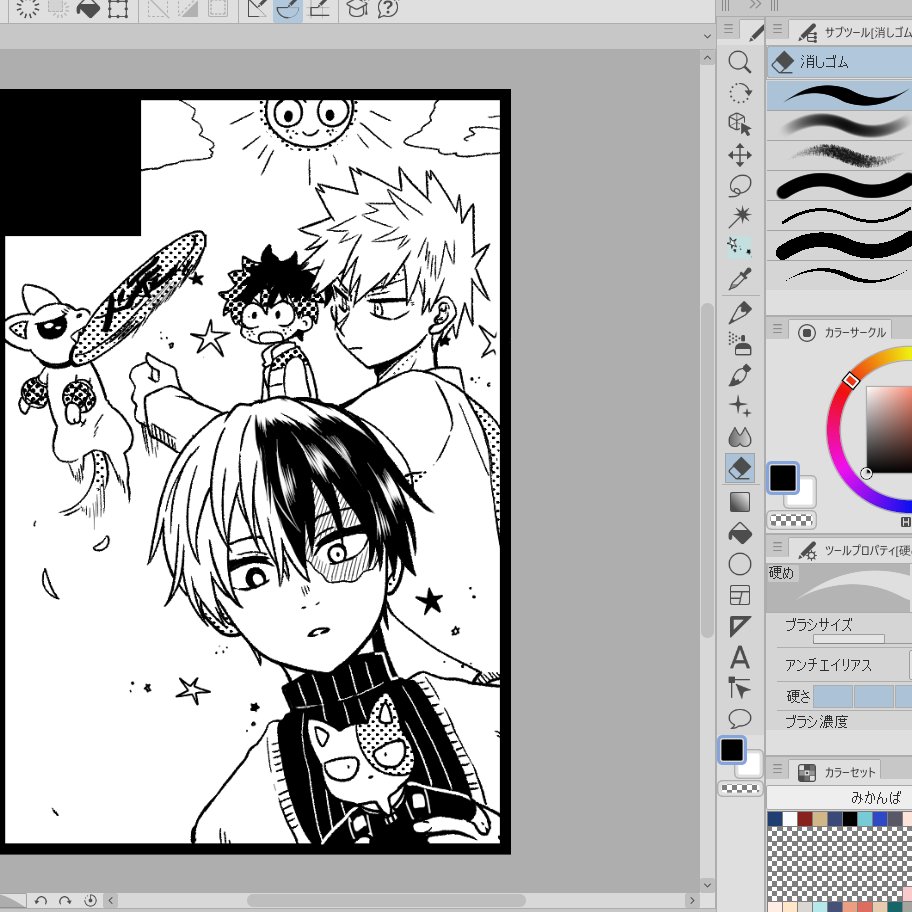Open the Color Set palette menu
912x912 pixels.
(777, 769)
